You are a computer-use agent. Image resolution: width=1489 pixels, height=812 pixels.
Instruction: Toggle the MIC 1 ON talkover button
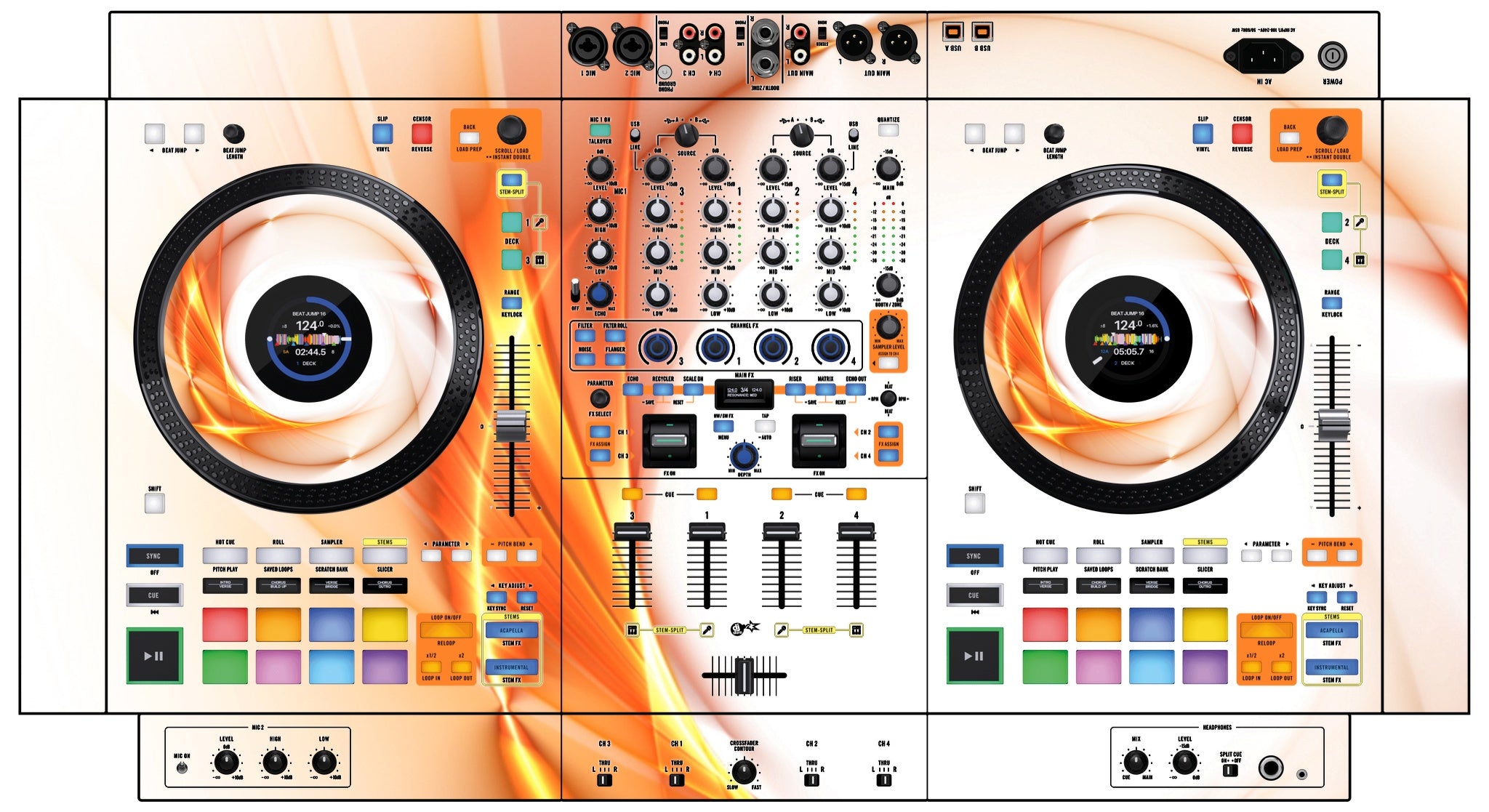[600, 131]
